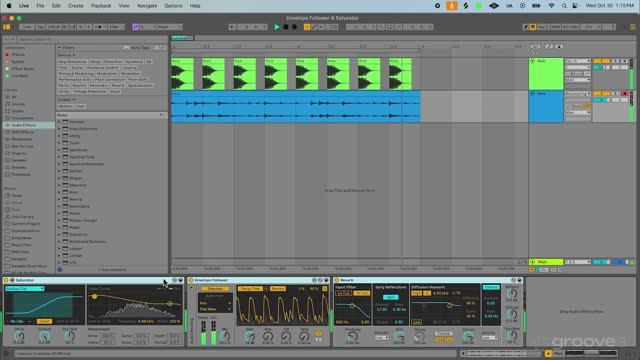640x360 pixels.
Task: Click the Saturator Drive knob
Action: coord(19,336)
